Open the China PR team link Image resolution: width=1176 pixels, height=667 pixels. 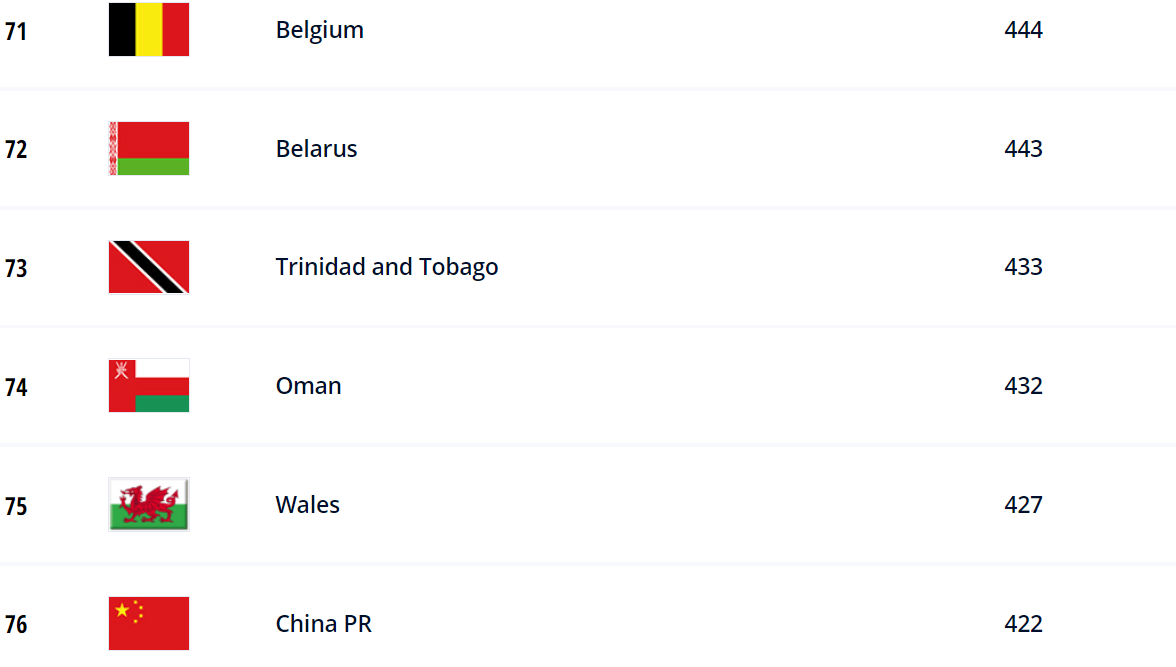point(323,623)
